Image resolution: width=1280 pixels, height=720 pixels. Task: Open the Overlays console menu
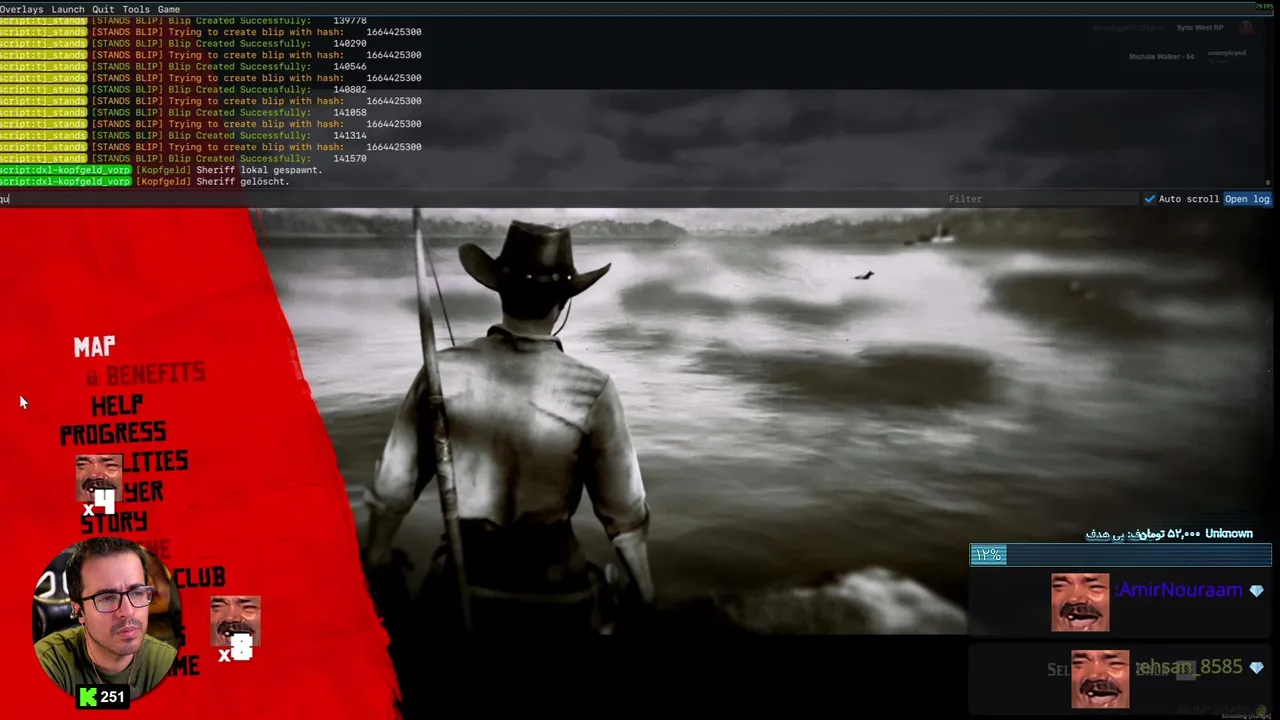pos(21,9)
